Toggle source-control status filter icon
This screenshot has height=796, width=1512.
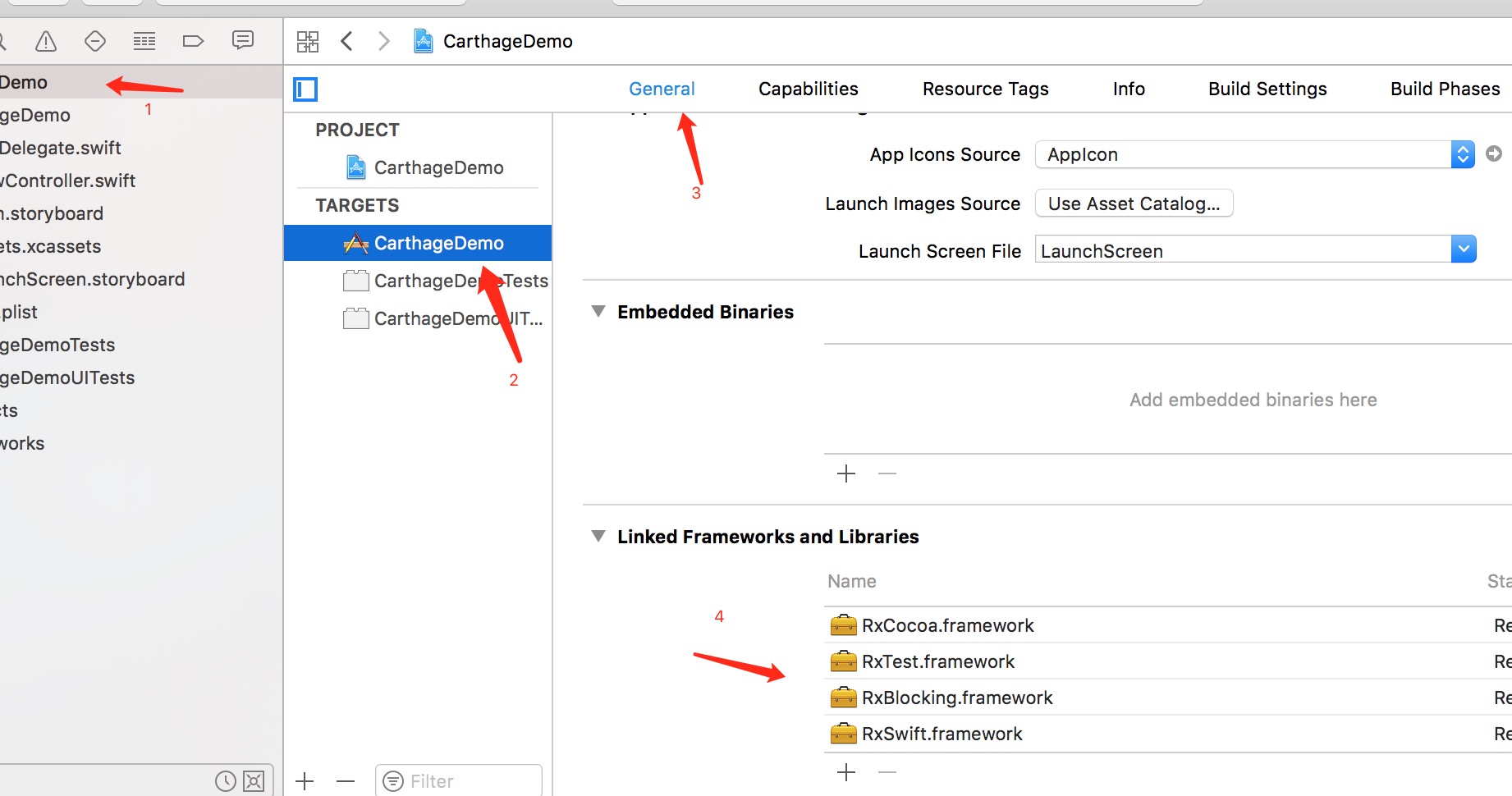[x=254, y=781]
